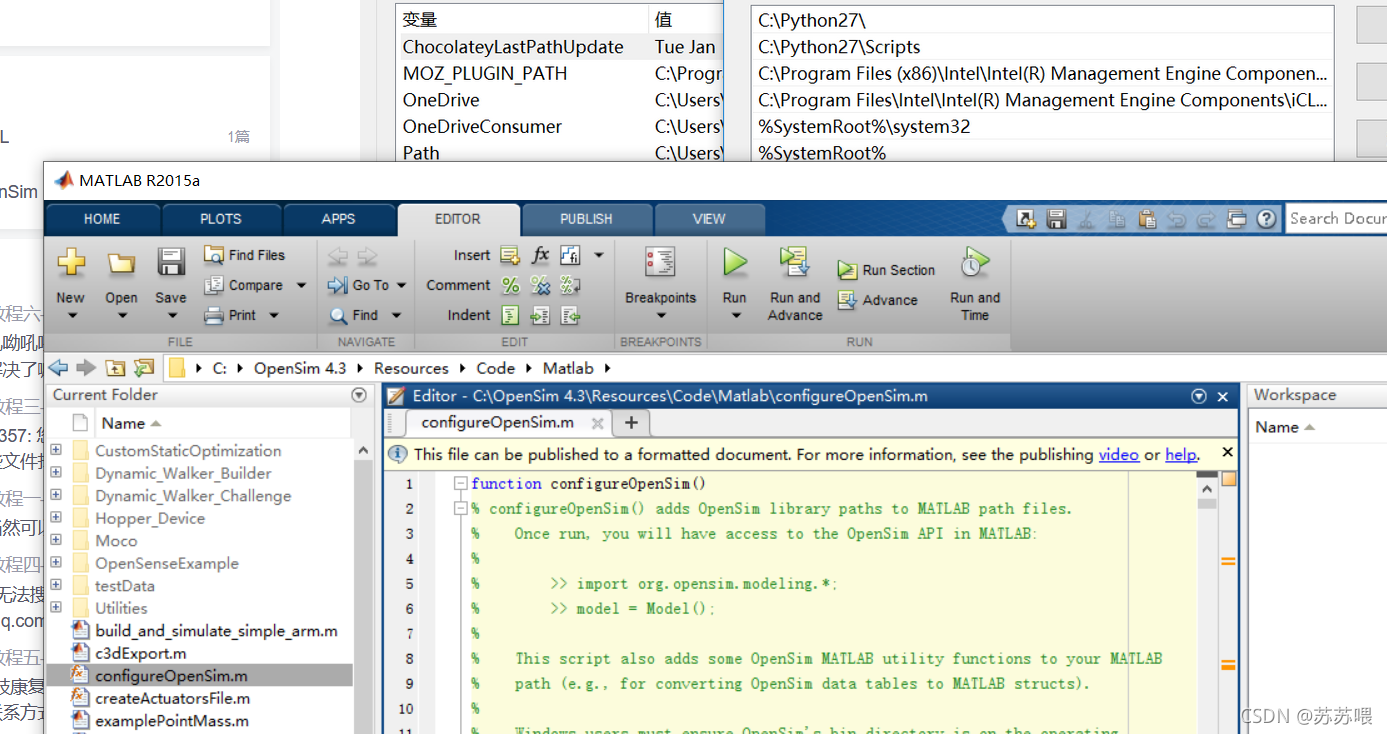1387x734 pixels.
Task: Open the publishing video link
Action: (x=1119, y=454)
